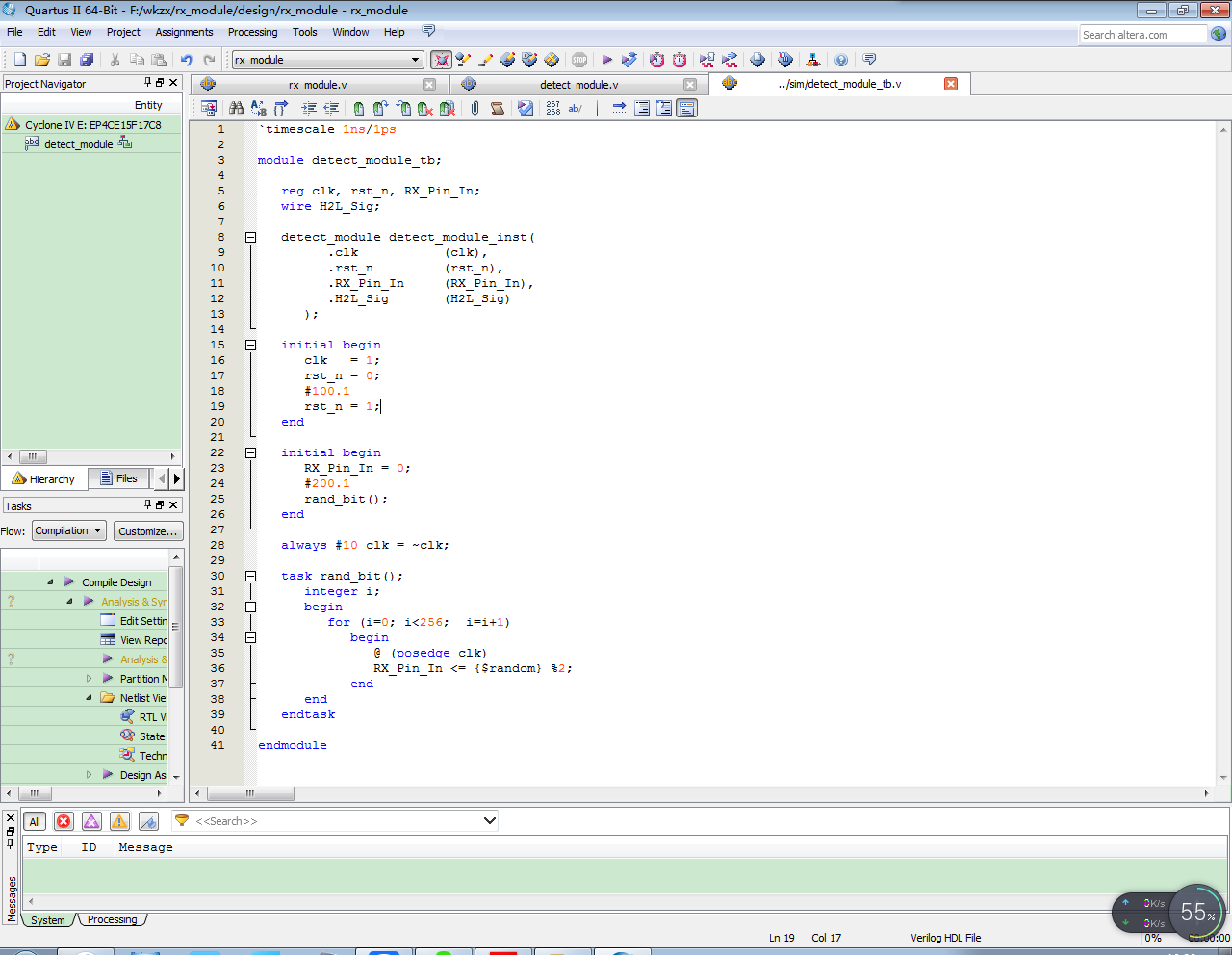Select the Find and Replace icon

[x=257, y=108]
